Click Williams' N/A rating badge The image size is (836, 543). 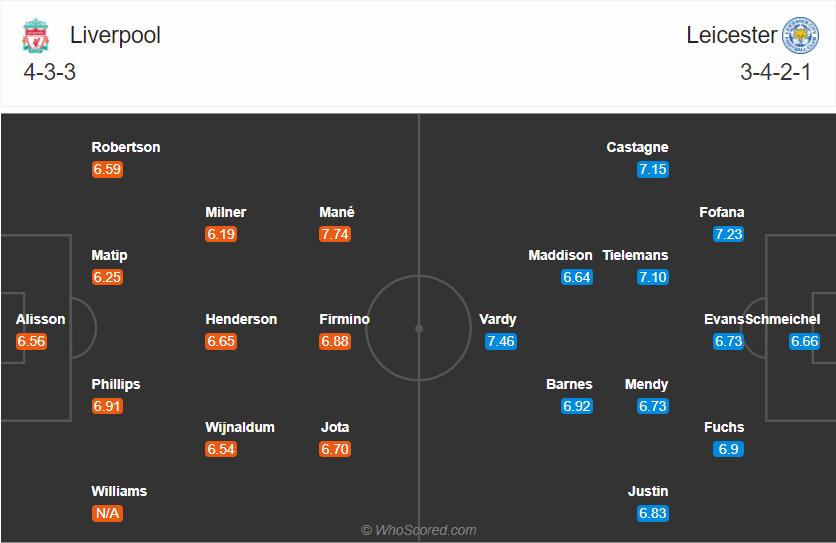107,514
